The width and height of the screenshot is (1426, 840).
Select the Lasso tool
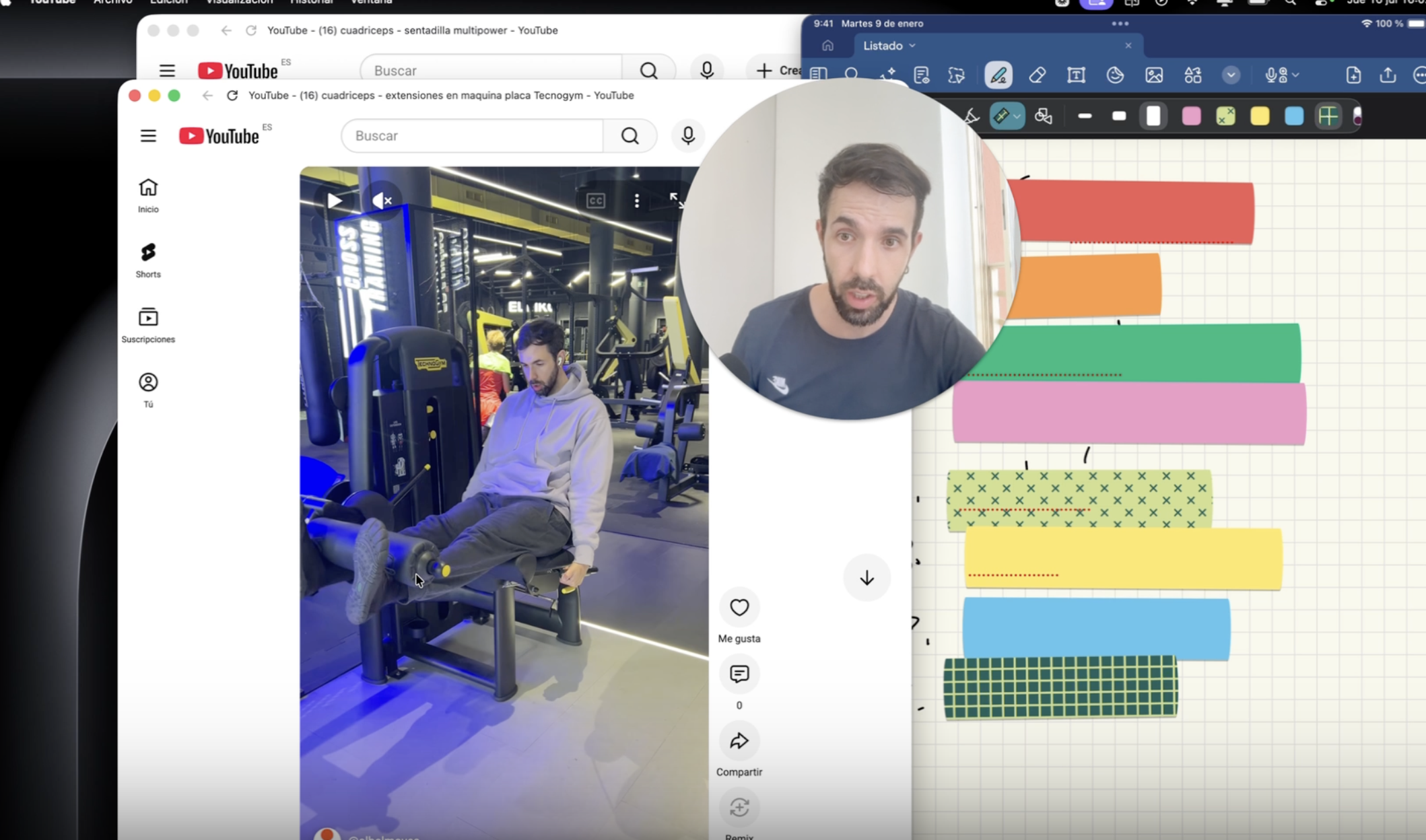[957, 75]
